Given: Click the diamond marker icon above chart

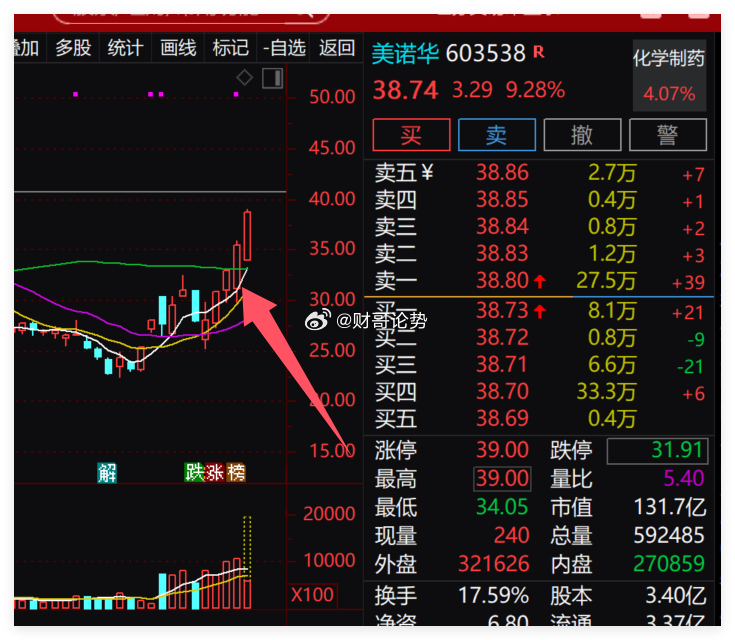Looking at the screenshot, I should tap(244, 78).
